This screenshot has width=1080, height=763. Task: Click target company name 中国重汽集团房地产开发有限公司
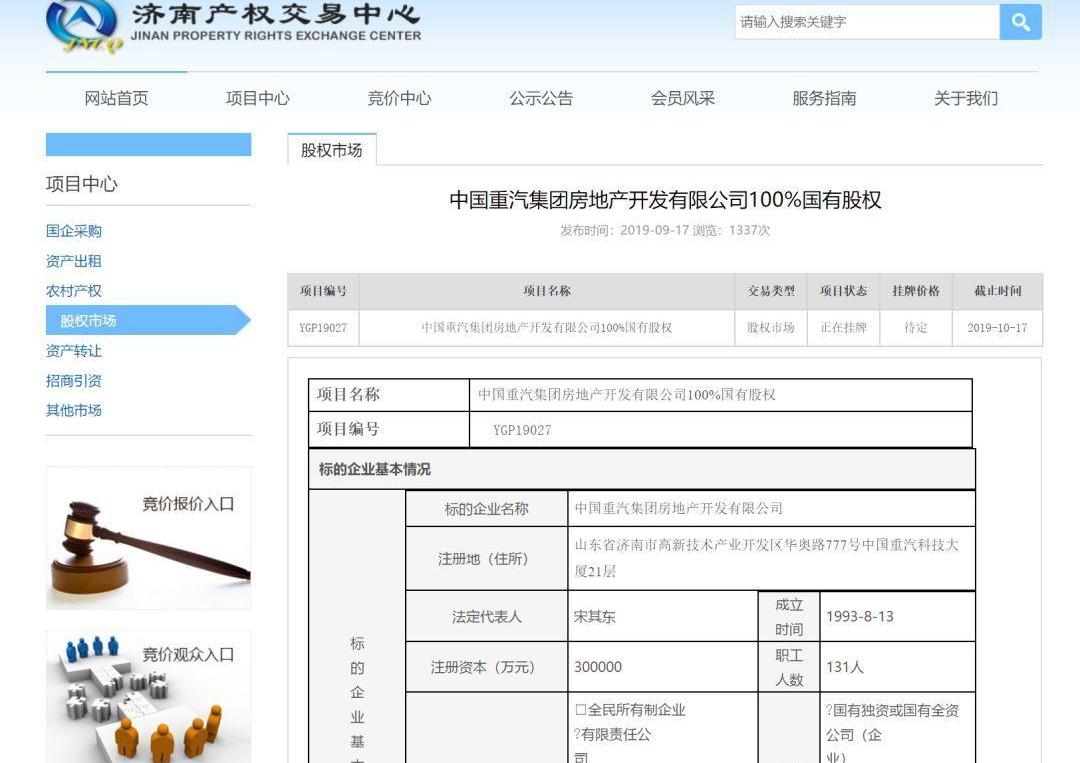coord(678,509)
